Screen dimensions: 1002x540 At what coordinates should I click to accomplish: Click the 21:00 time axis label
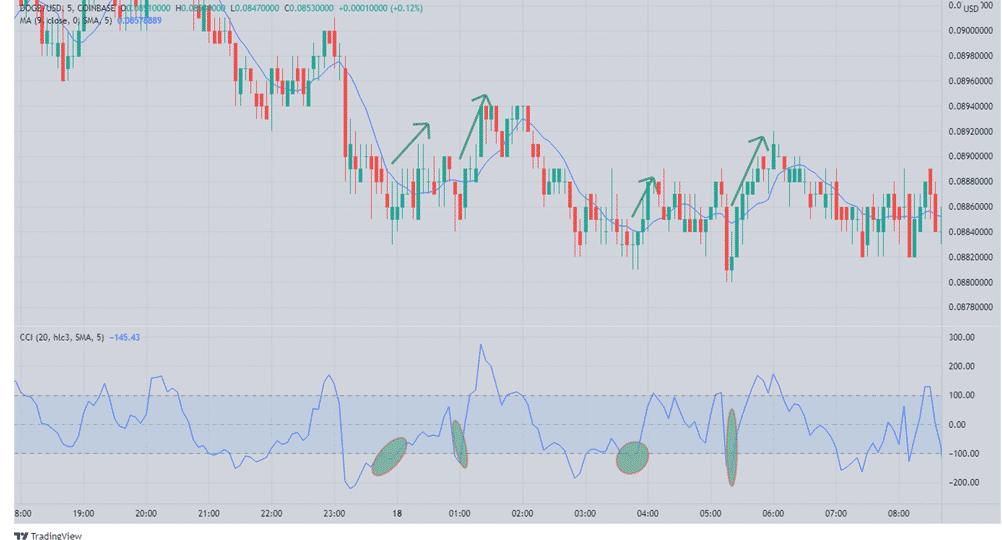(x=209, y=514)
